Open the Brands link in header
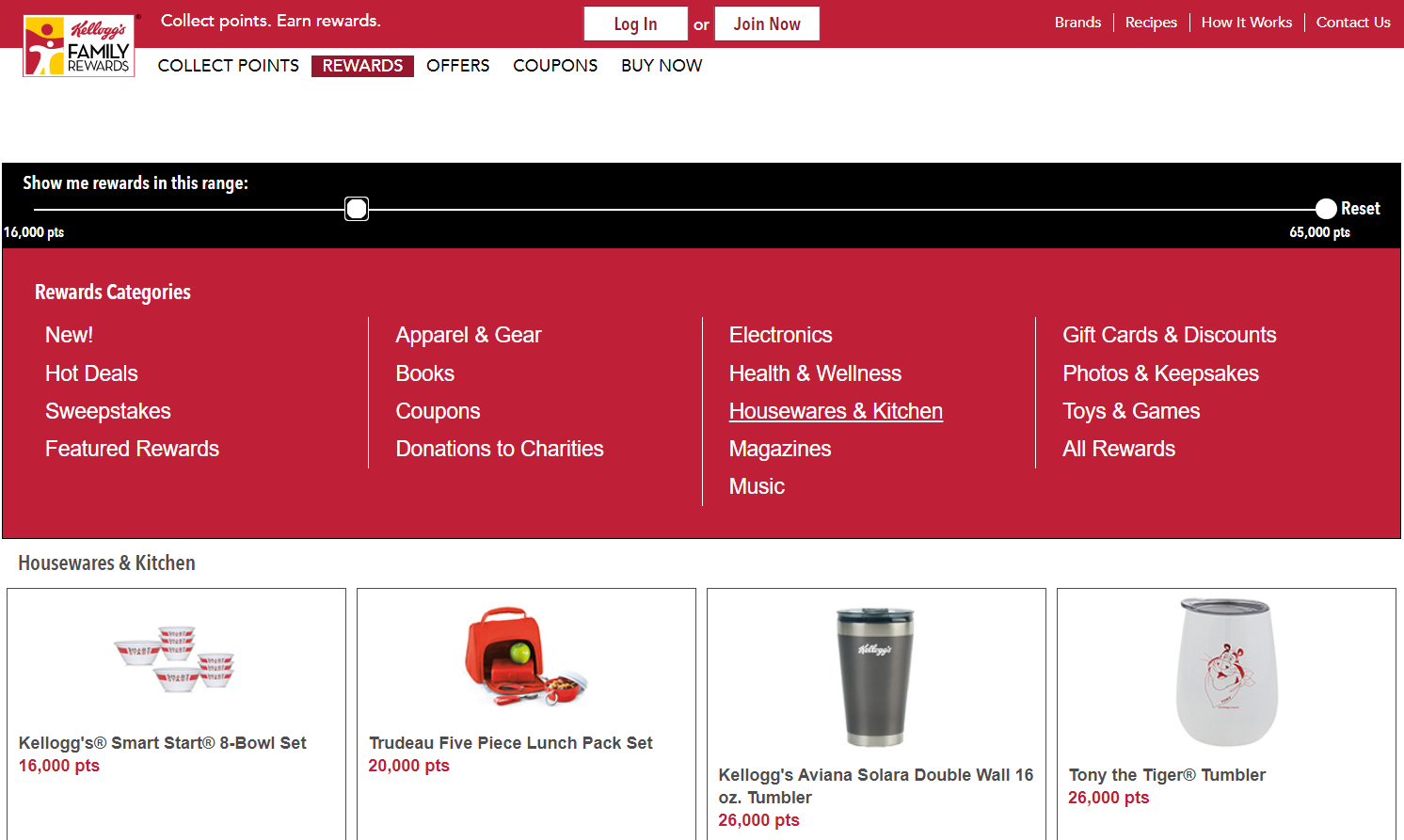The image size is (1404, 840). [x=1077, y=22]
